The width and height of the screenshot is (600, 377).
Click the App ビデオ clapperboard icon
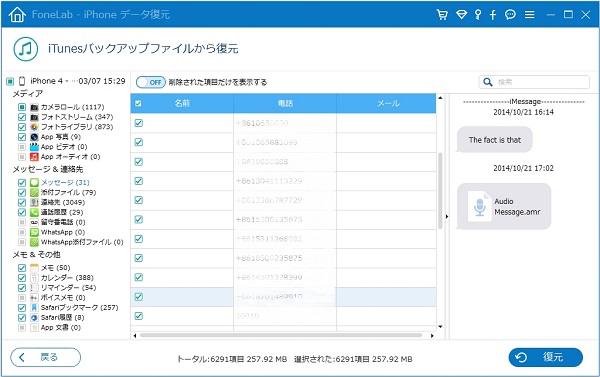click(x=34, y=147)
